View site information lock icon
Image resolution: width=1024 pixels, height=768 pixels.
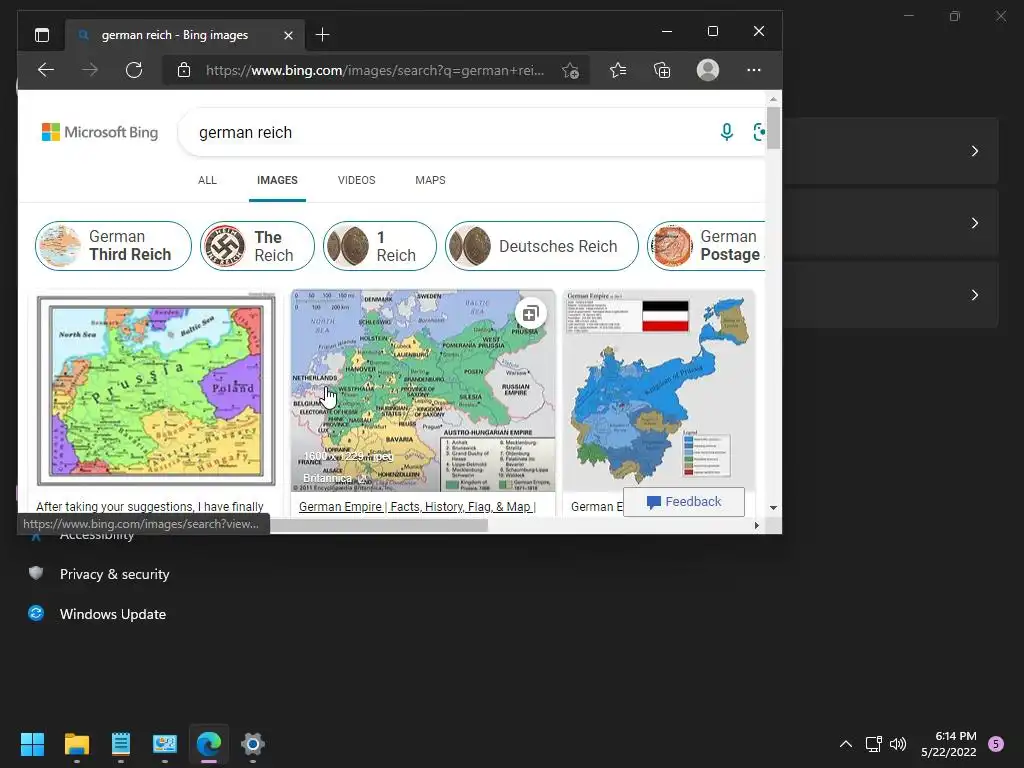[184, 70]
